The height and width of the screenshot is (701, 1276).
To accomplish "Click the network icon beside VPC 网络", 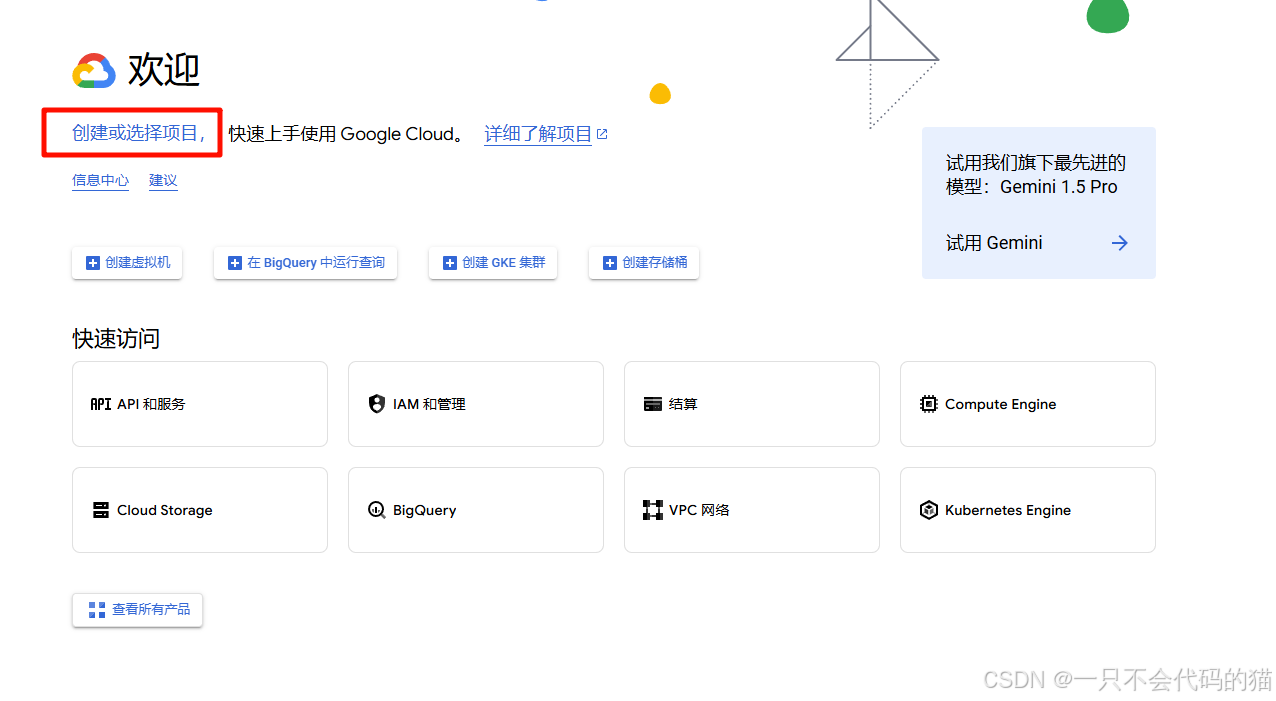I will click(x=653, y=510).
